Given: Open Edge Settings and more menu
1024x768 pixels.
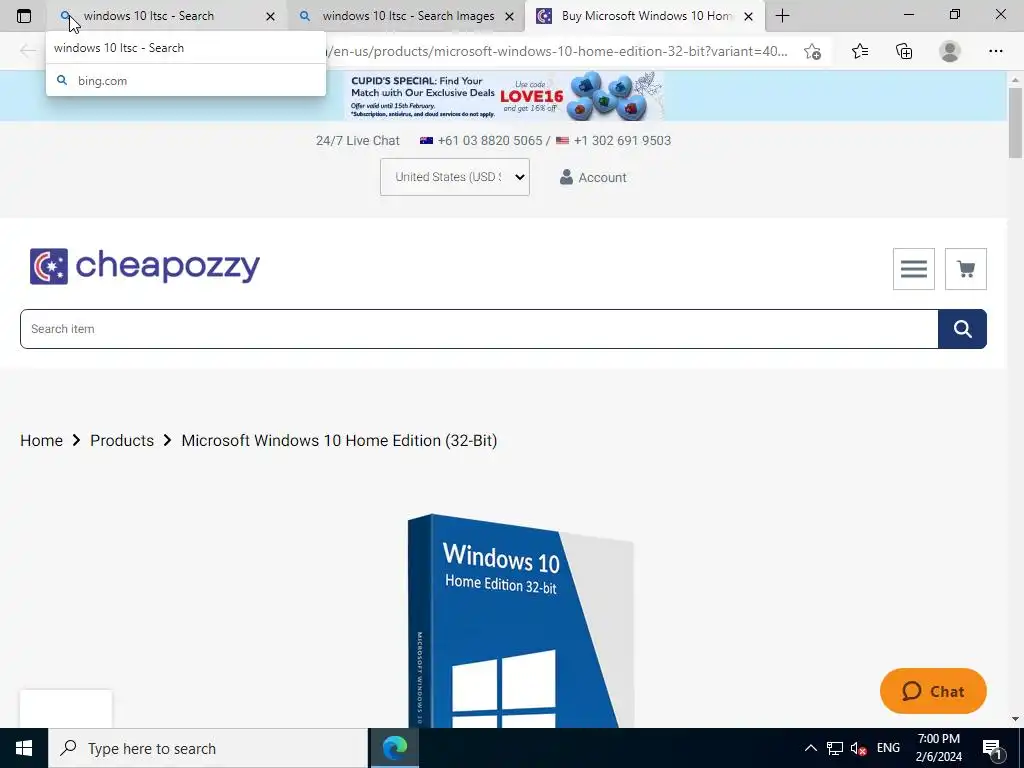Looking at the screenshot, I should pos(995,51).
